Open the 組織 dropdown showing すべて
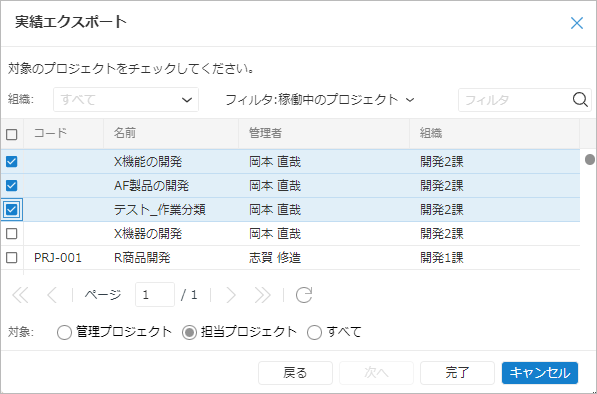The height and width of the screenshot is (394, 597). pyautogui.click(x=126, y=100)
